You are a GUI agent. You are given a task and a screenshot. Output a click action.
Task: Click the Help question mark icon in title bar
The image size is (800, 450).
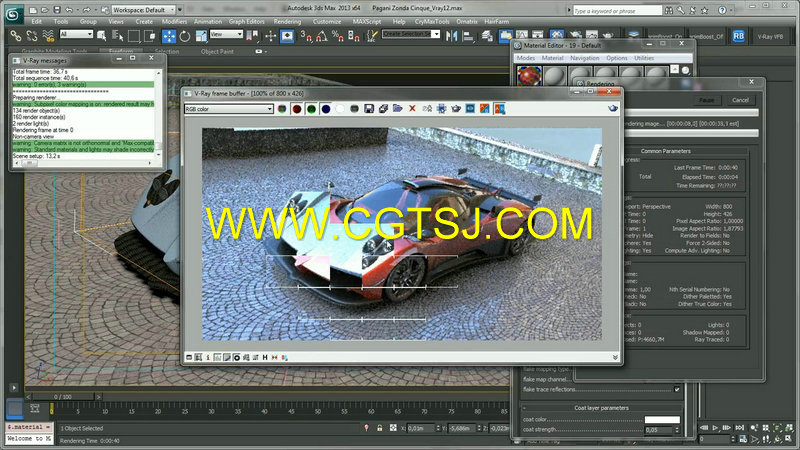(x=722, y=10)
